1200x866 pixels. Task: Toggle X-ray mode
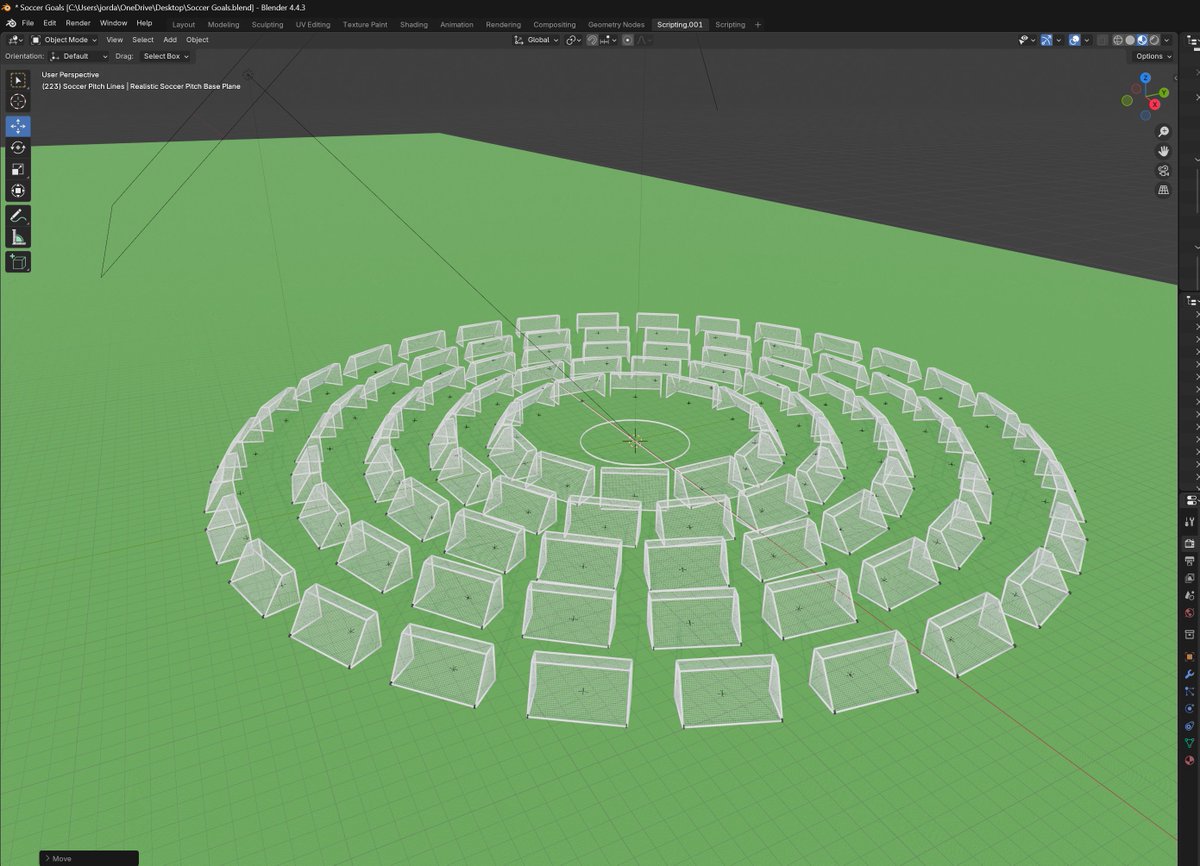[1102, 40]
